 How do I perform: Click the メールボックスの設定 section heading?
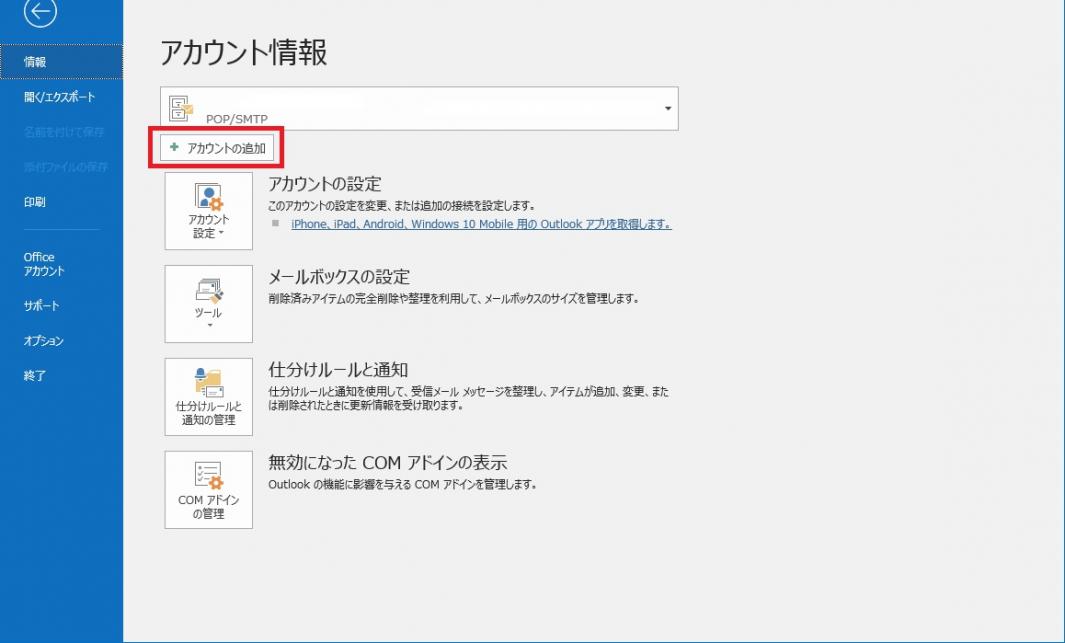pos(339,277)
